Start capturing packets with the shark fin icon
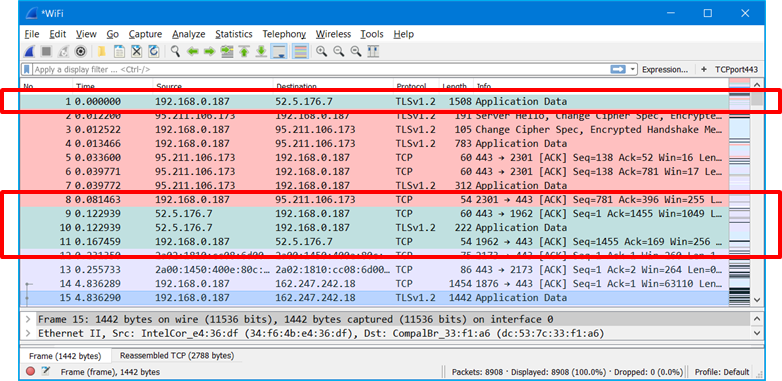Image resolution: width=782 pixels, height=381 pixels. point(29,51)
